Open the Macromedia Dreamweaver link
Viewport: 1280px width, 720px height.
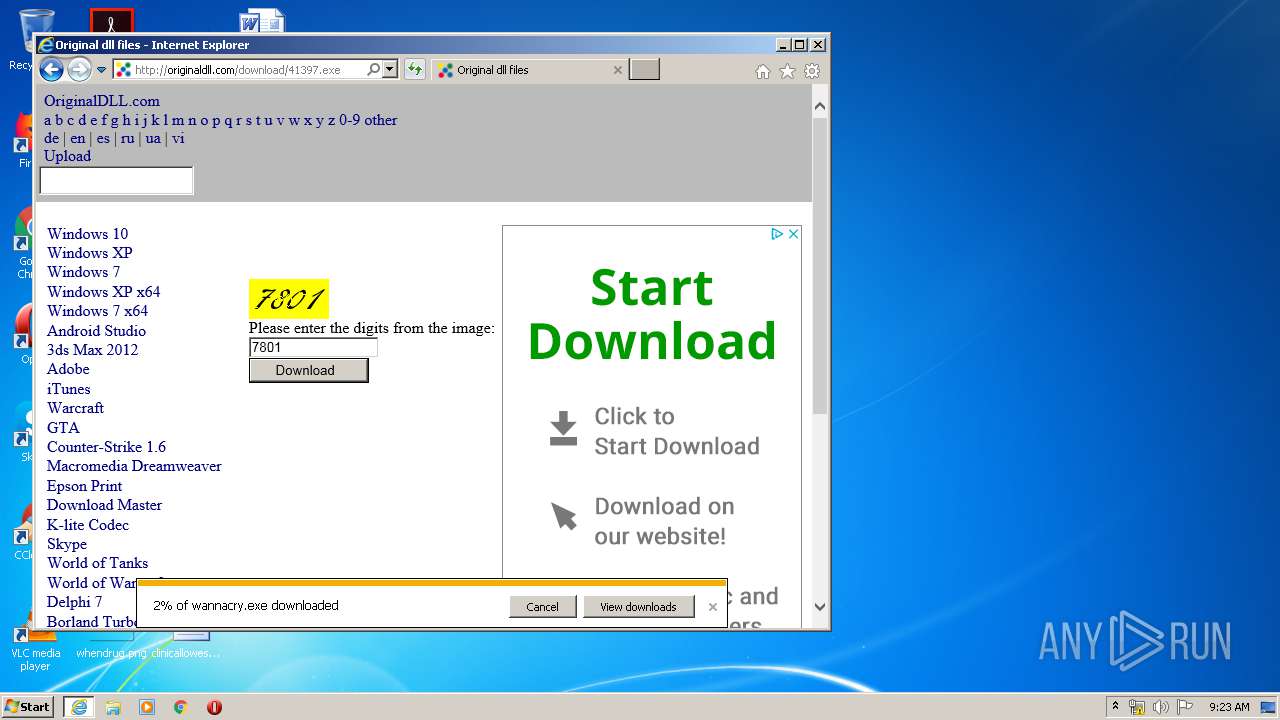click(x=134, y=466)
